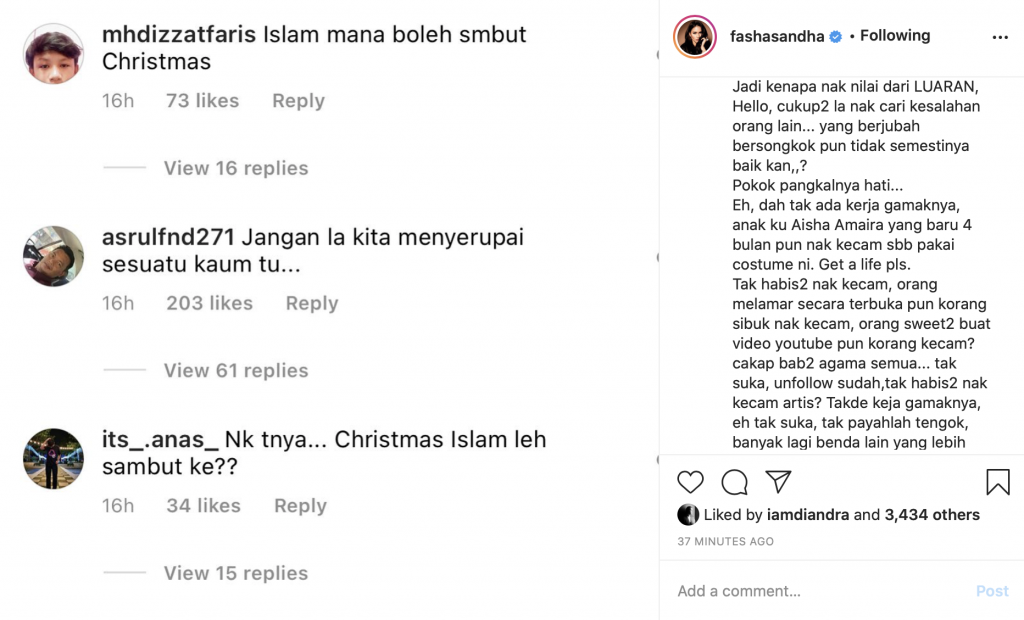Open the three-dot more options menu
Viewport: 1024px width, 620px height.
pyautogui.click(x=1000, y=37)
